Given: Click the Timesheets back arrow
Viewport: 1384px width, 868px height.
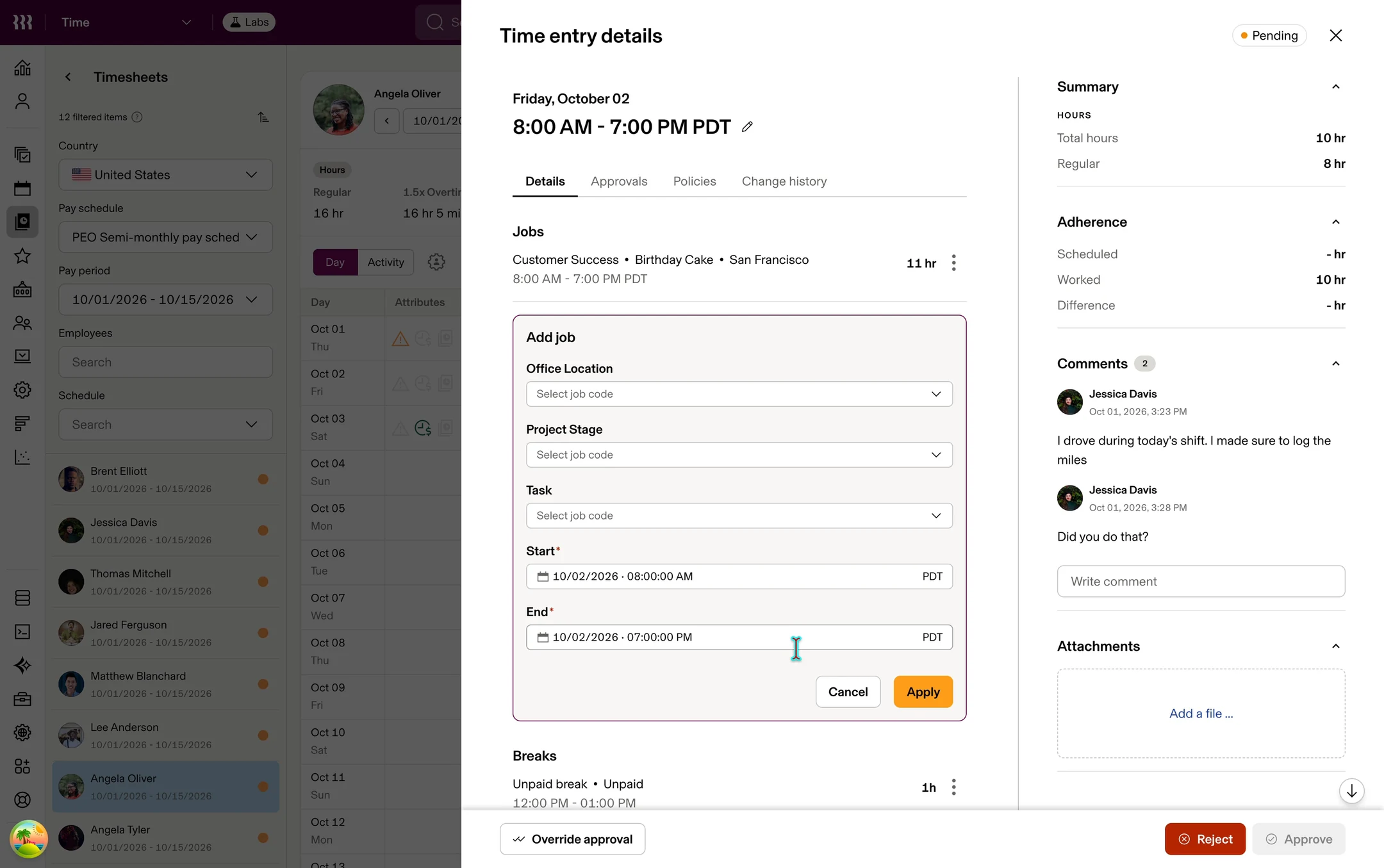Looking at the screenshot, I should tap(68, 77).
